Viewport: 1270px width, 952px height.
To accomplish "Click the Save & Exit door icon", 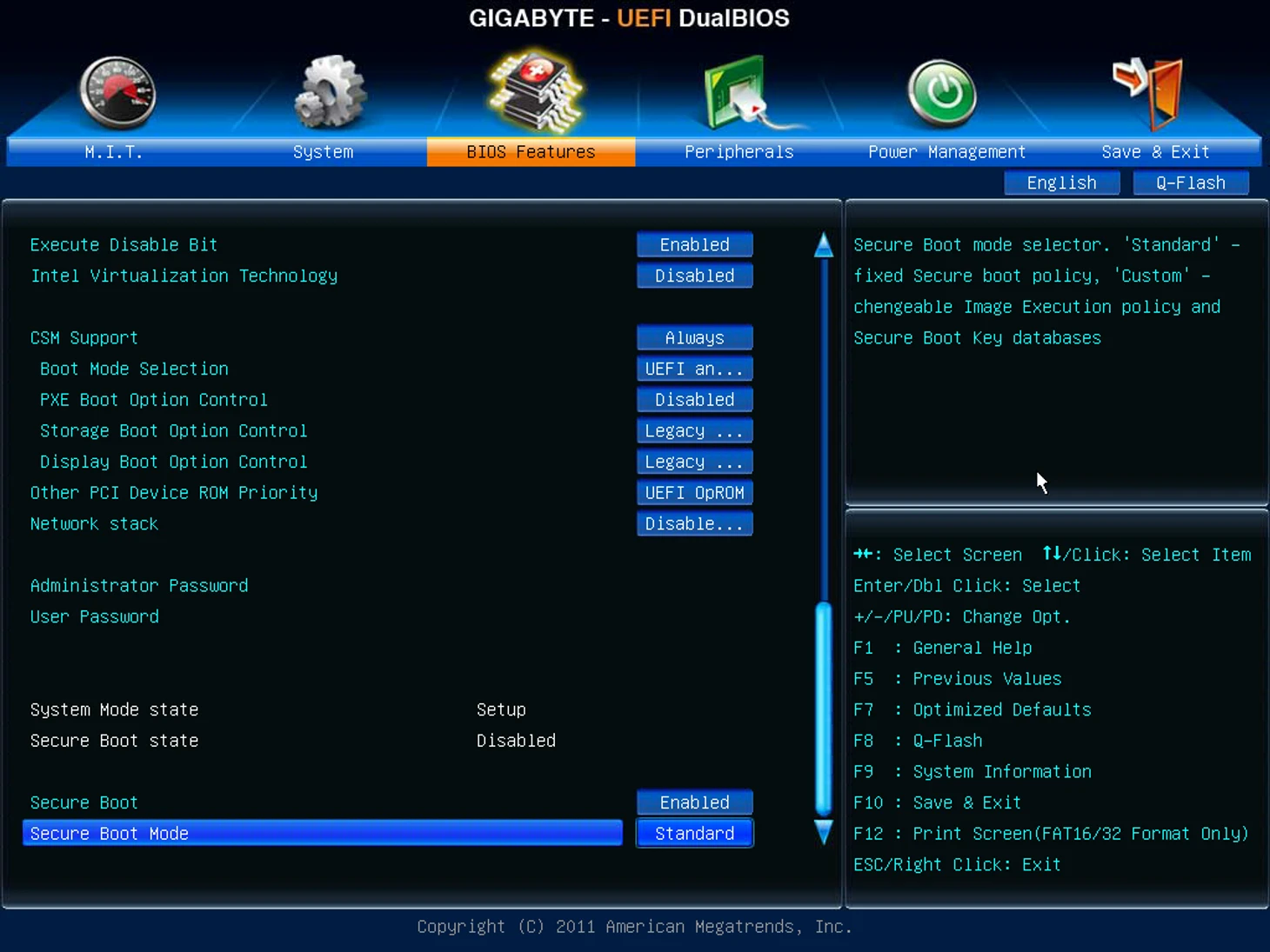I will click(x=1149, y=92).
